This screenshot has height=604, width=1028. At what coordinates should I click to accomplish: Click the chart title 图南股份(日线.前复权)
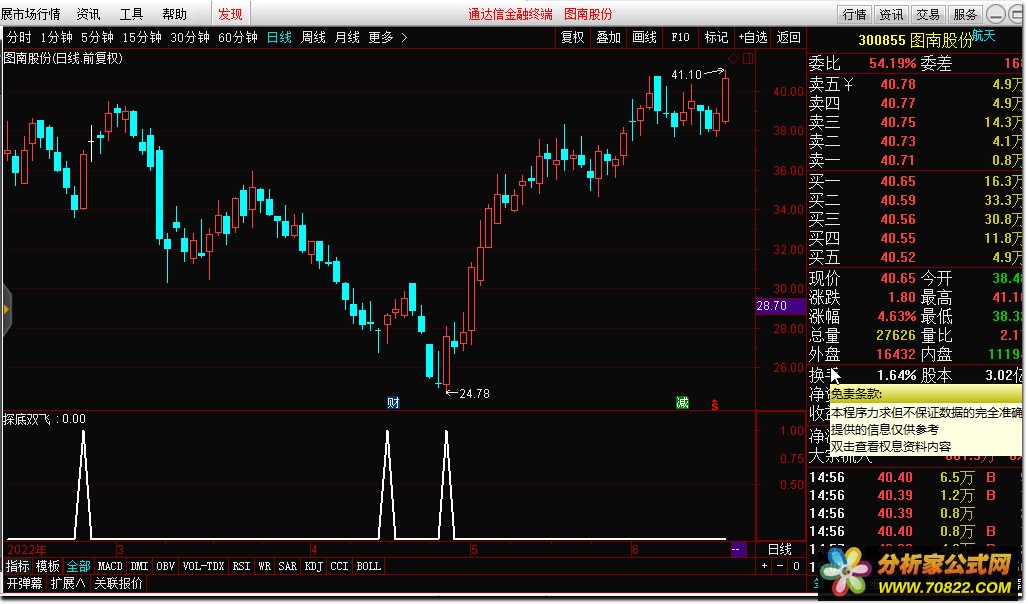pos(63,58)
